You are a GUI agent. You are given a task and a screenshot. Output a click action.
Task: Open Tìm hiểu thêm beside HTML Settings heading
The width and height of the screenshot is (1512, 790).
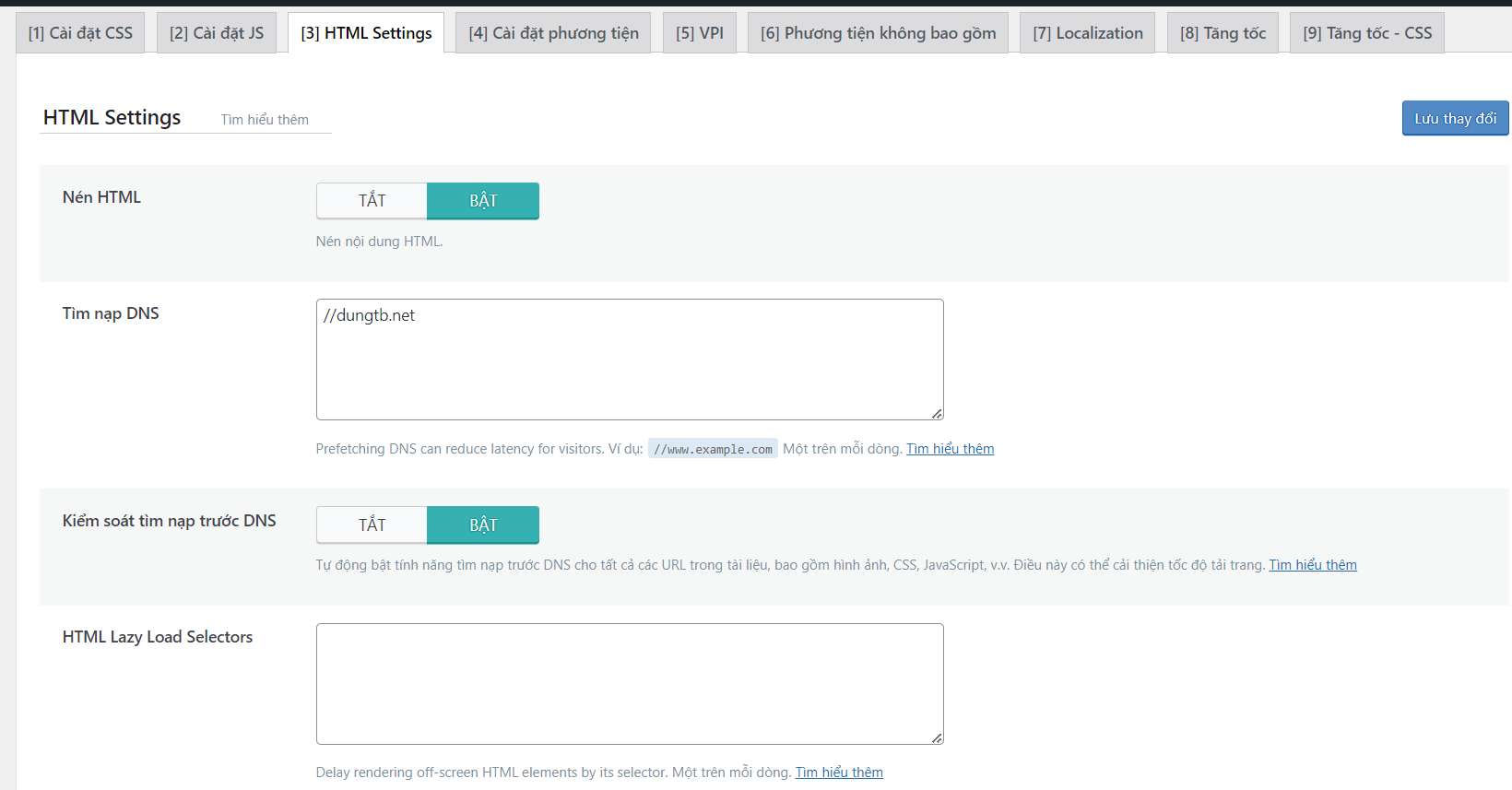[265, 120]
